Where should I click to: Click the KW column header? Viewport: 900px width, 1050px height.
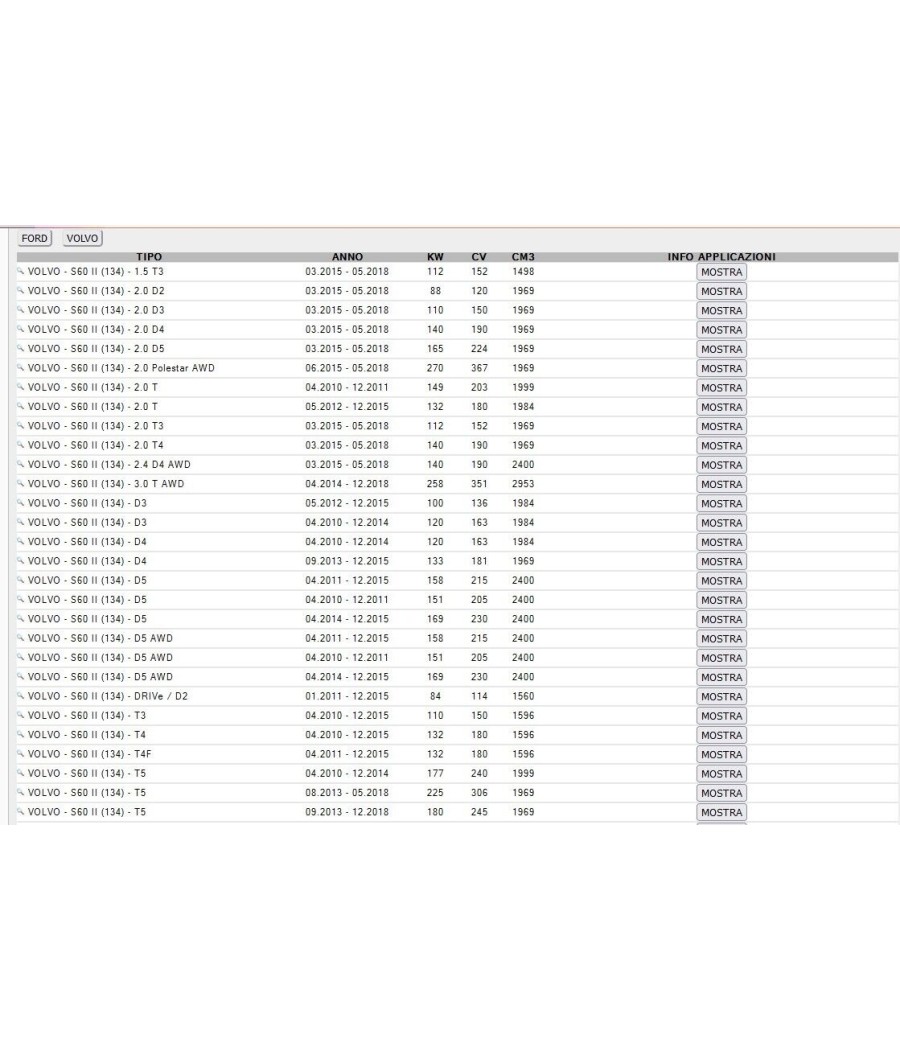coord(435,256)
